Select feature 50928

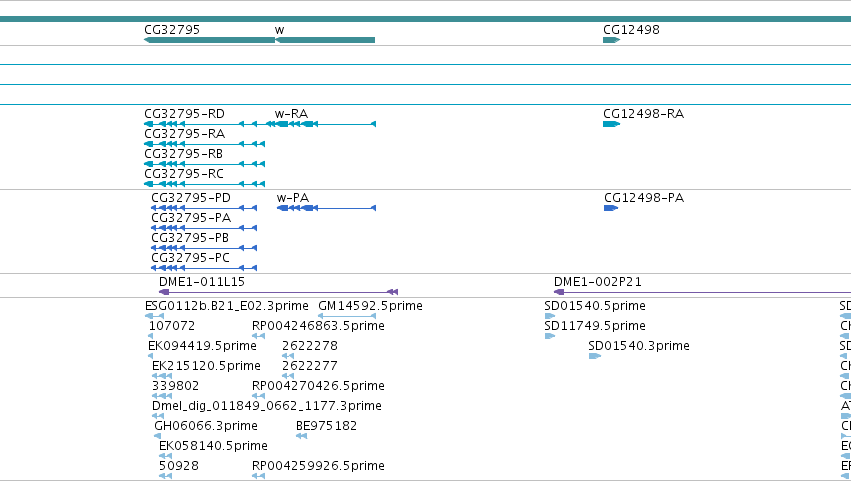click(179, 467)
